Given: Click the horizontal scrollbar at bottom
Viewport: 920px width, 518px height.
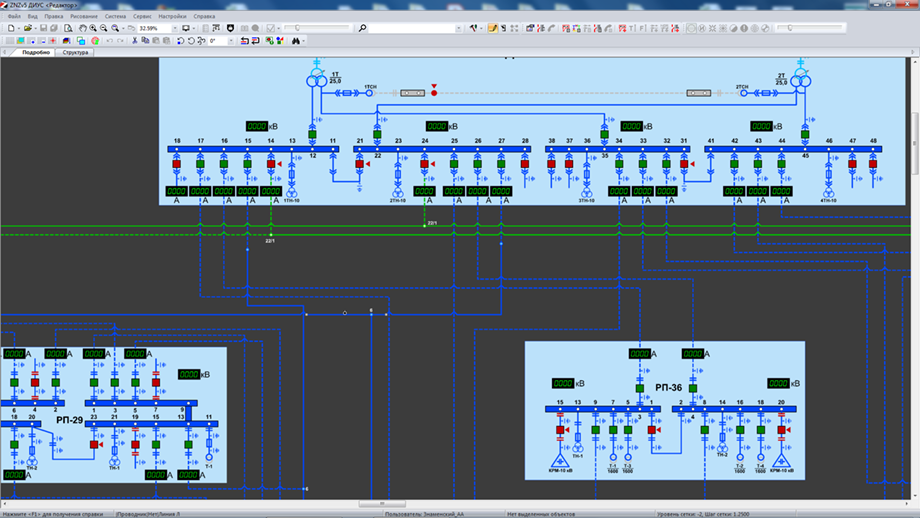Looking at the screenshot, I should [381, 504].
